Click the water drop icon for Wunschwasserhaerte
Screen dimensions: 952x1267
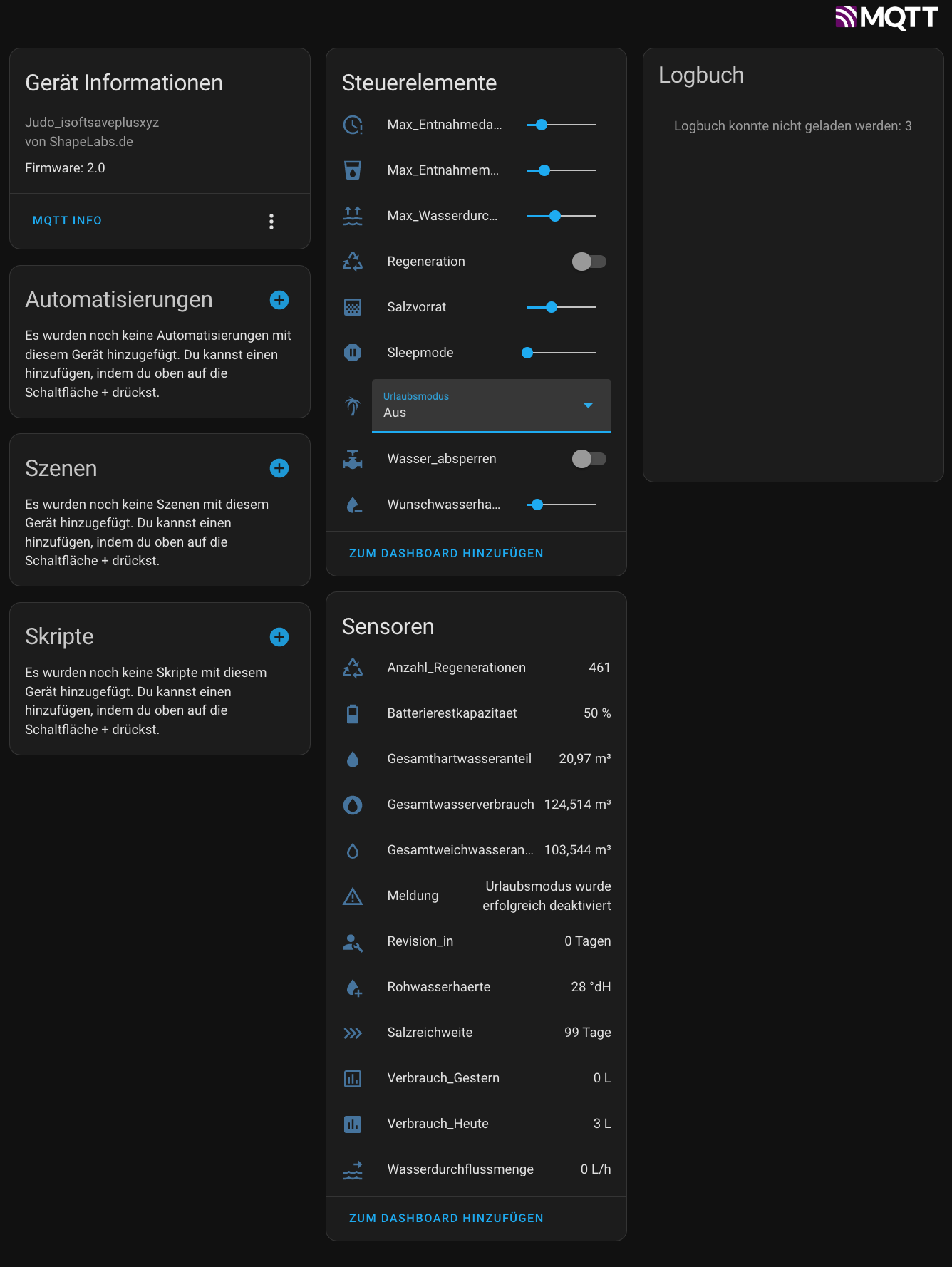(353, 505)
